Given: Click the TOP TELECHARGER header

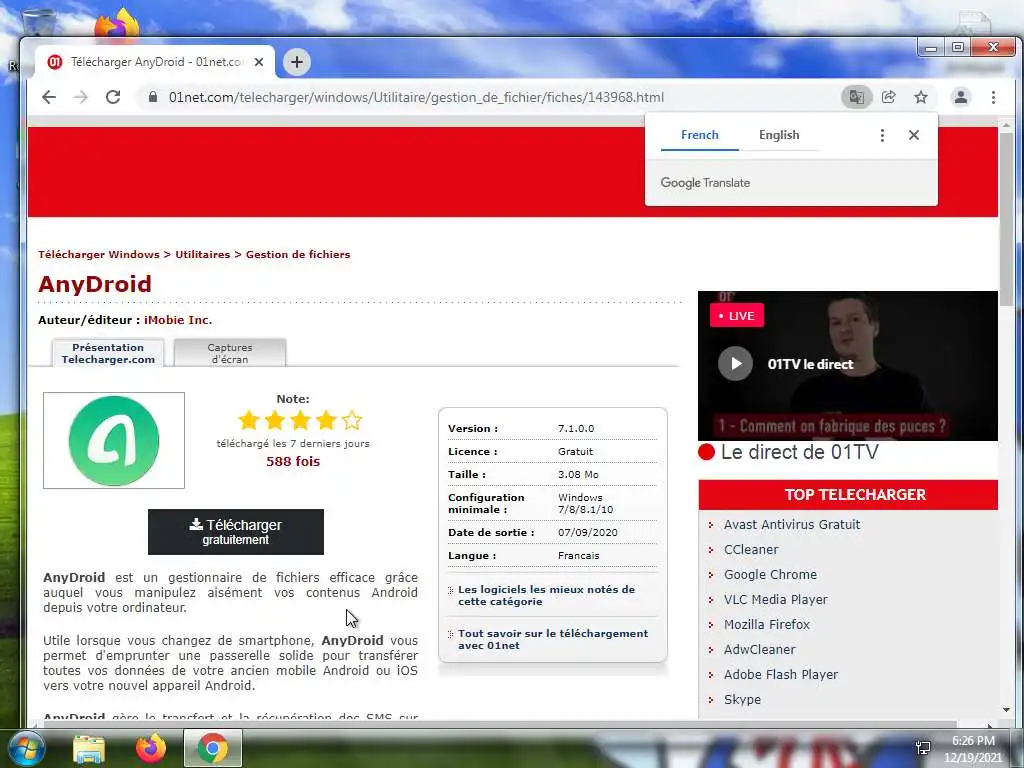Looking at the screenshot, I should 848,494.
